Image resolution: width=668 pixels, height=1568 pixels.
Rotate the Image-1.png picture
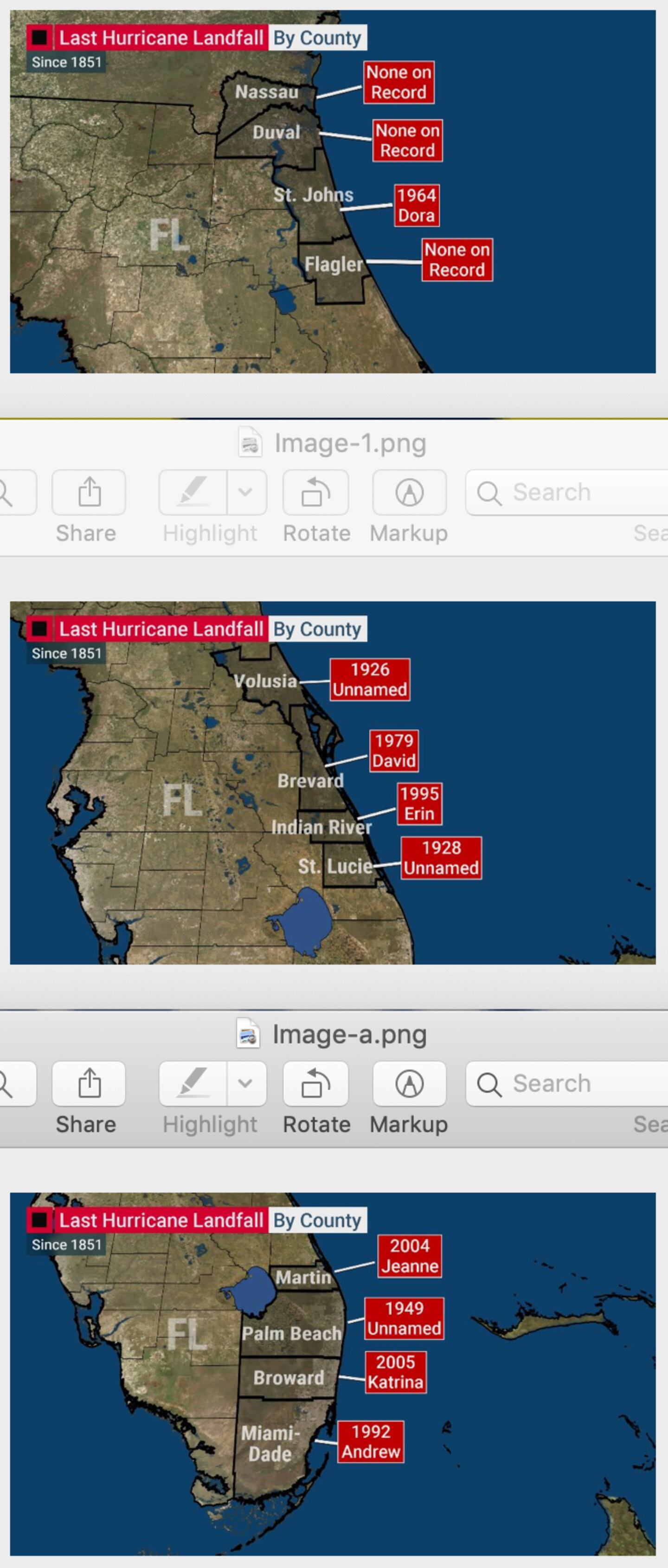(x=315, y=492)
